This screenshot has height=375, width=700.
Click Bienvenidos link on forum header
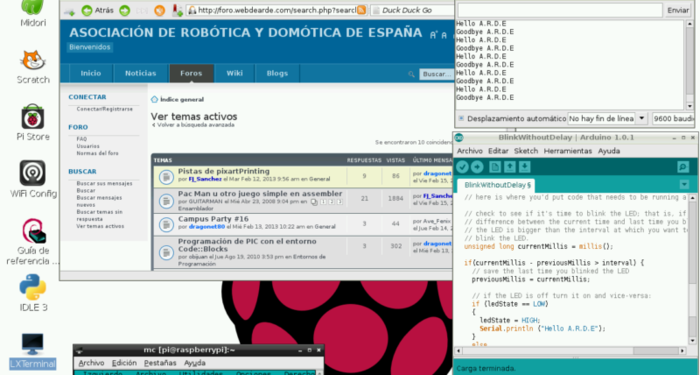click(x=90, y=47)
